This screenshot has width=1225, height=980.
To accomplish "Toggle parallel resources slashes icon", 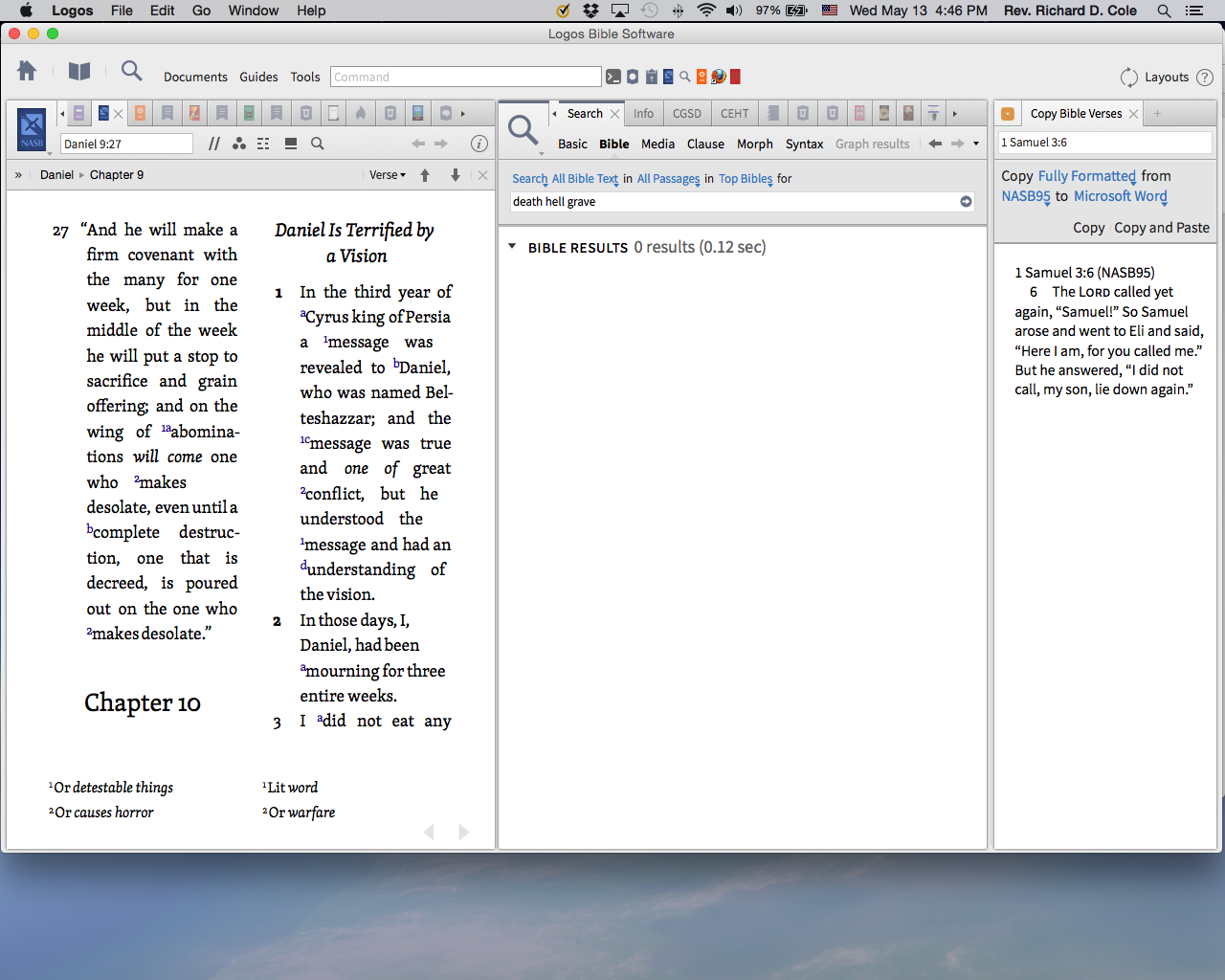I will [214, 144].
